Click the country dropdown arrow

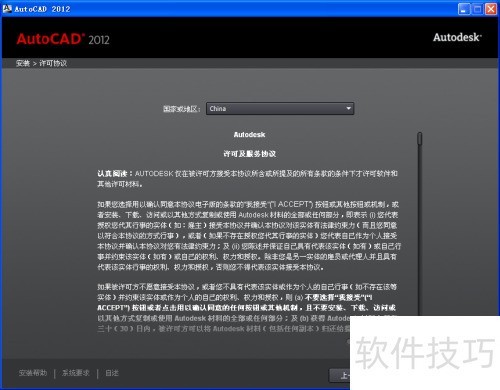tap(348, 109)
